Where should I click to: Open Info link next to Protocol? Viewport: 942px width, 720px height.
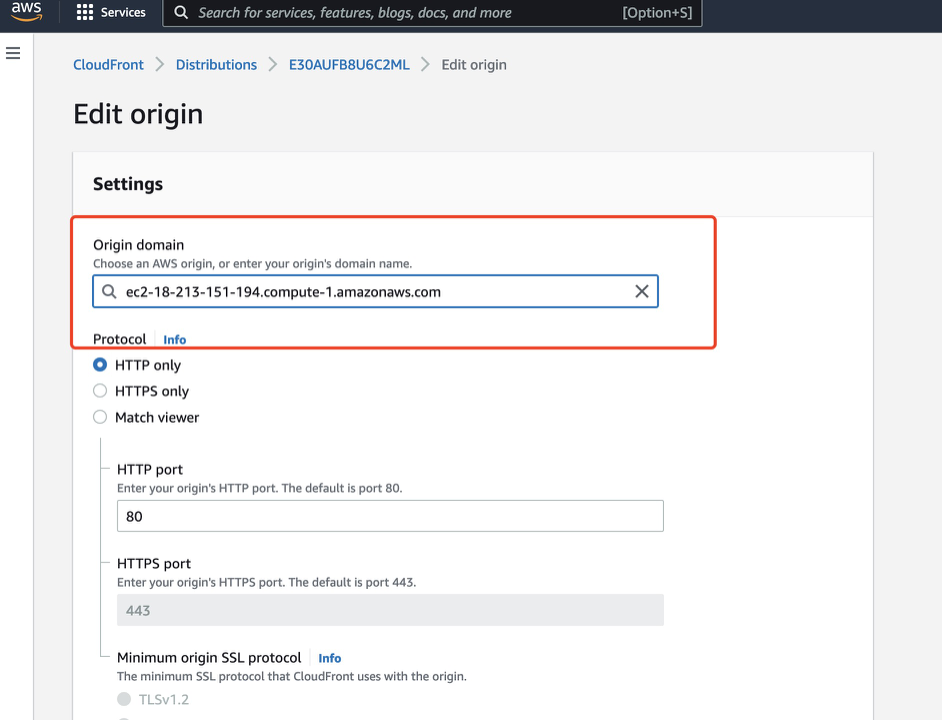(175, 340)
